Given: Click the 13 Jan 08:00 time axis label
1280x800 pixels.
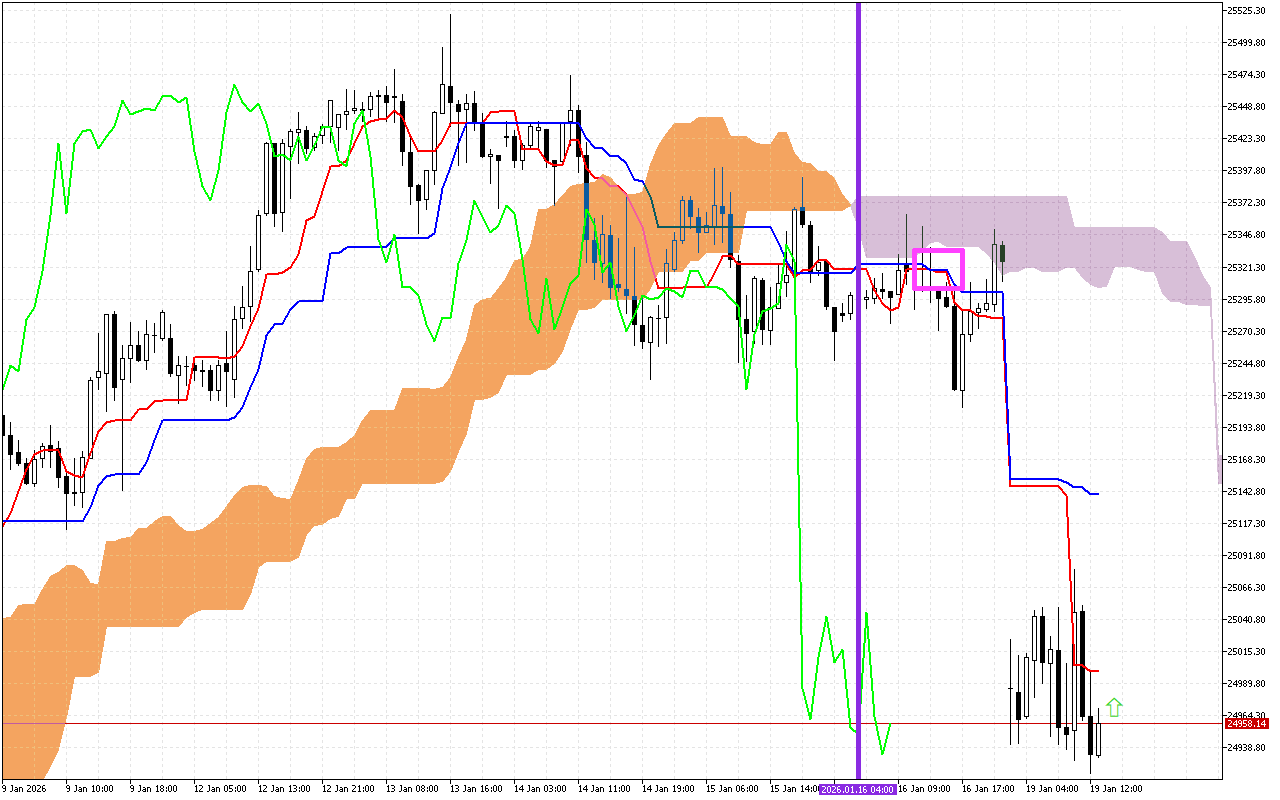Looking at the screenshot, I should (413, 788).
